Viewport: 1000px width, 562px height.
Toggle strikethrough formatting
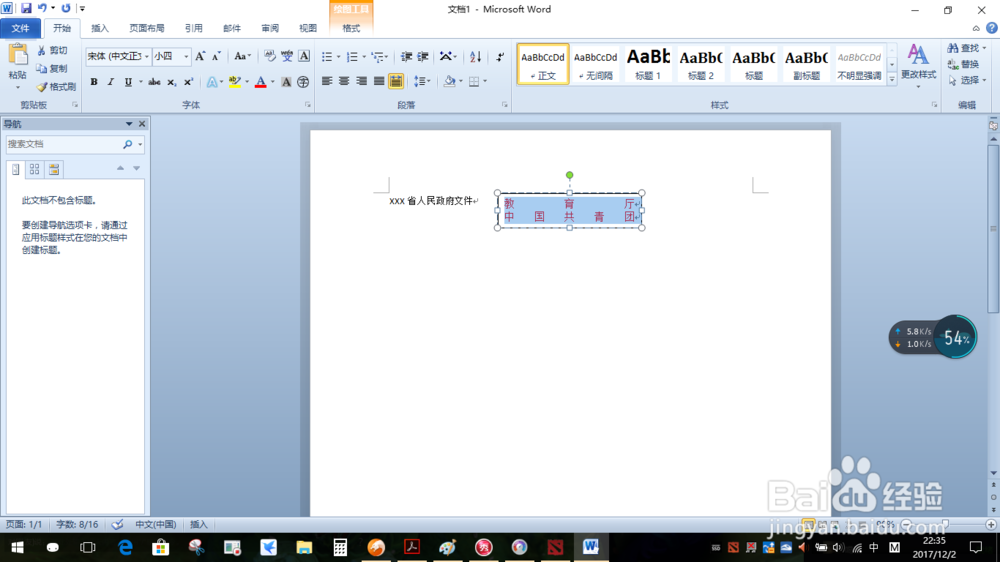[154, 82]
